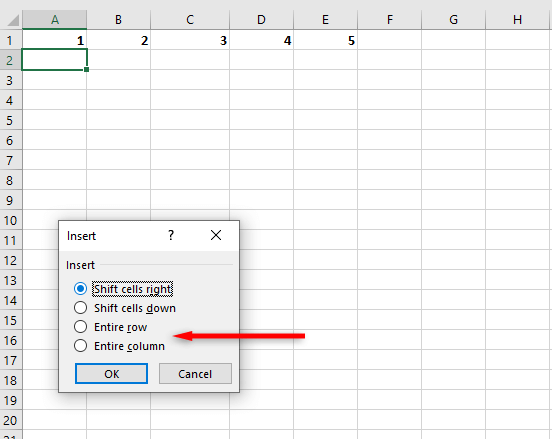This screenshot has width=552, height=439.
Task: Select row 13 header
Action: pos(11,280)
